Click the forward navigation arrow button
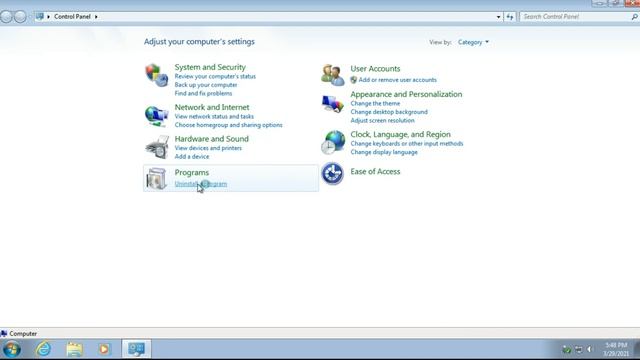This screenshot has width=640, height=360. [20, 17]
